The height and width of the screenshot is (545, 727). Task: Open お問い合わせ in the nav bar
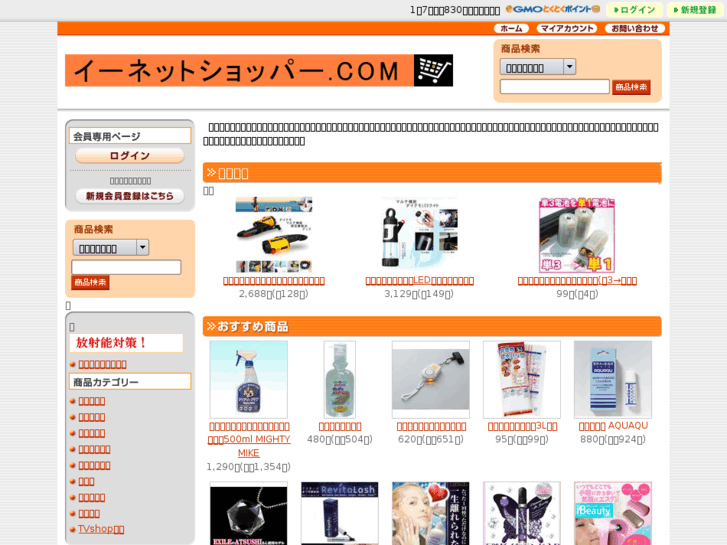635,28
